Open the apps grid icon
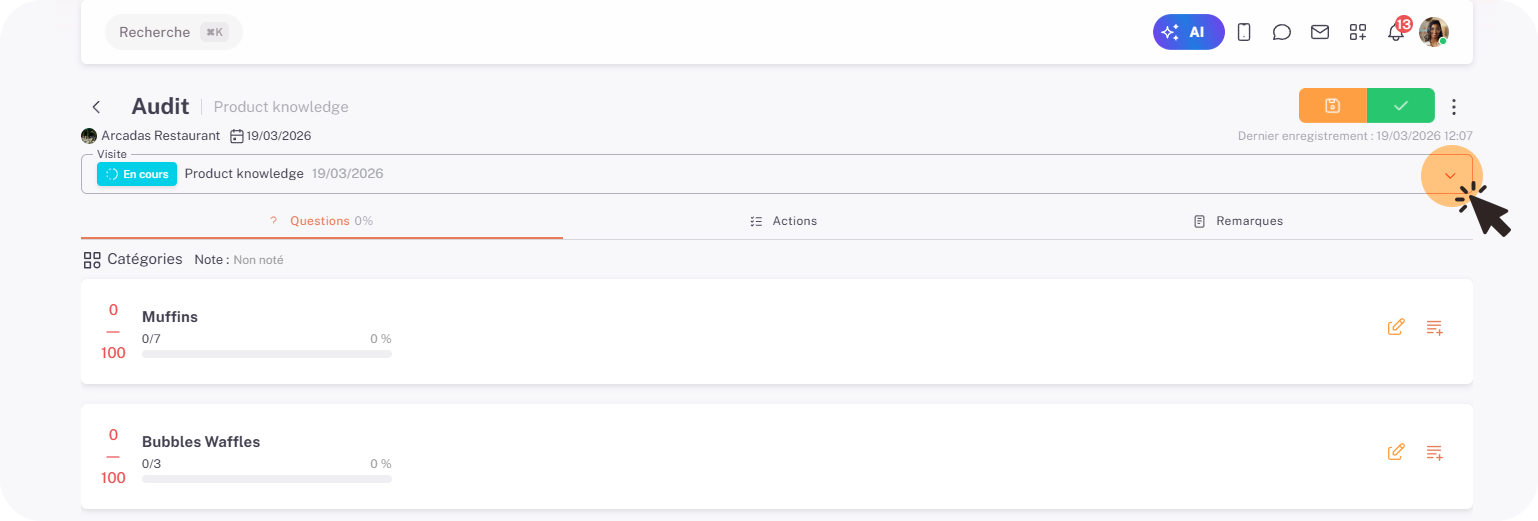 [1357, 32]
